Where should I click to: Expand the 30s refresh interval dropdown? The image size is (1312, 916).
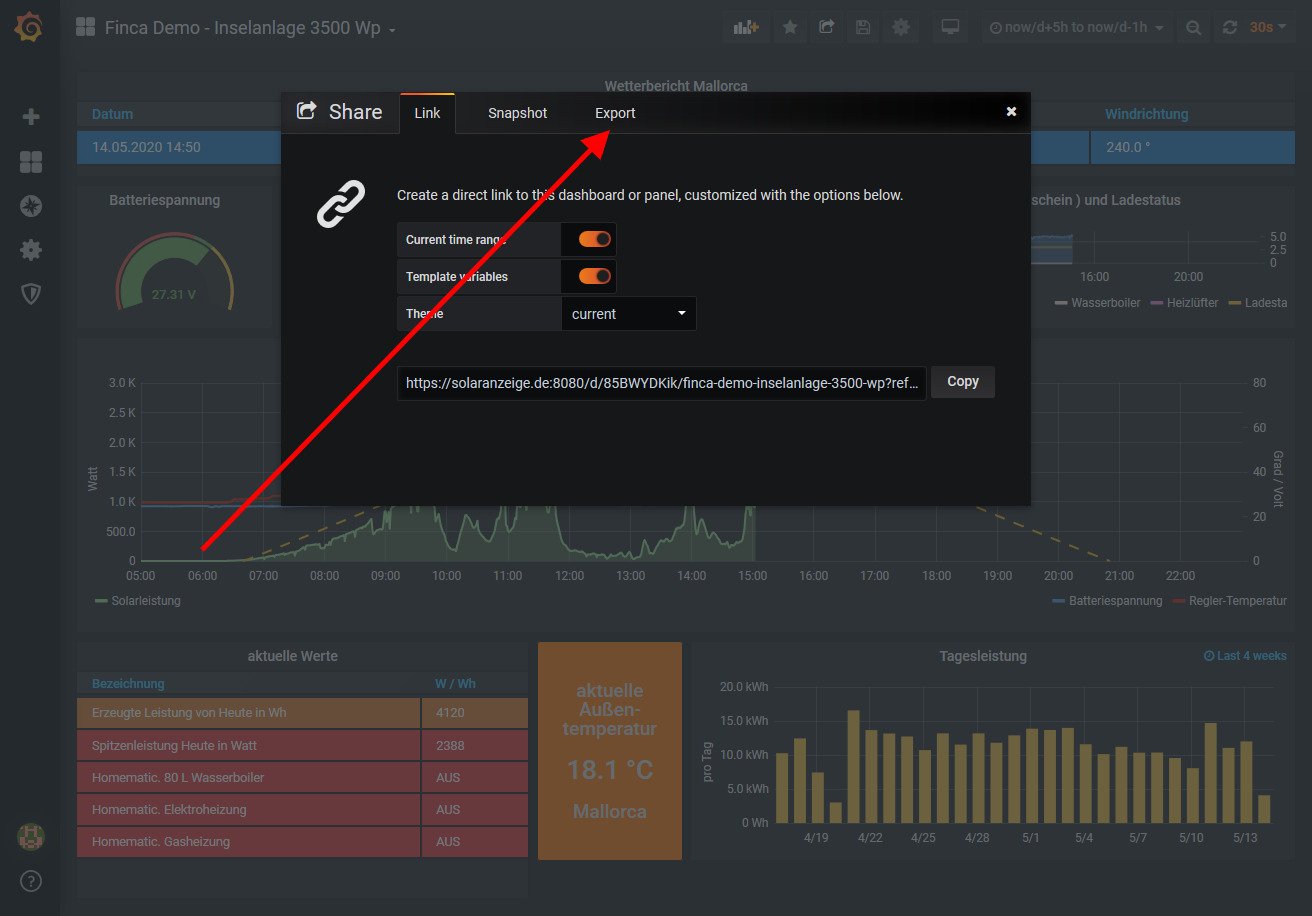pos(1267,28)
